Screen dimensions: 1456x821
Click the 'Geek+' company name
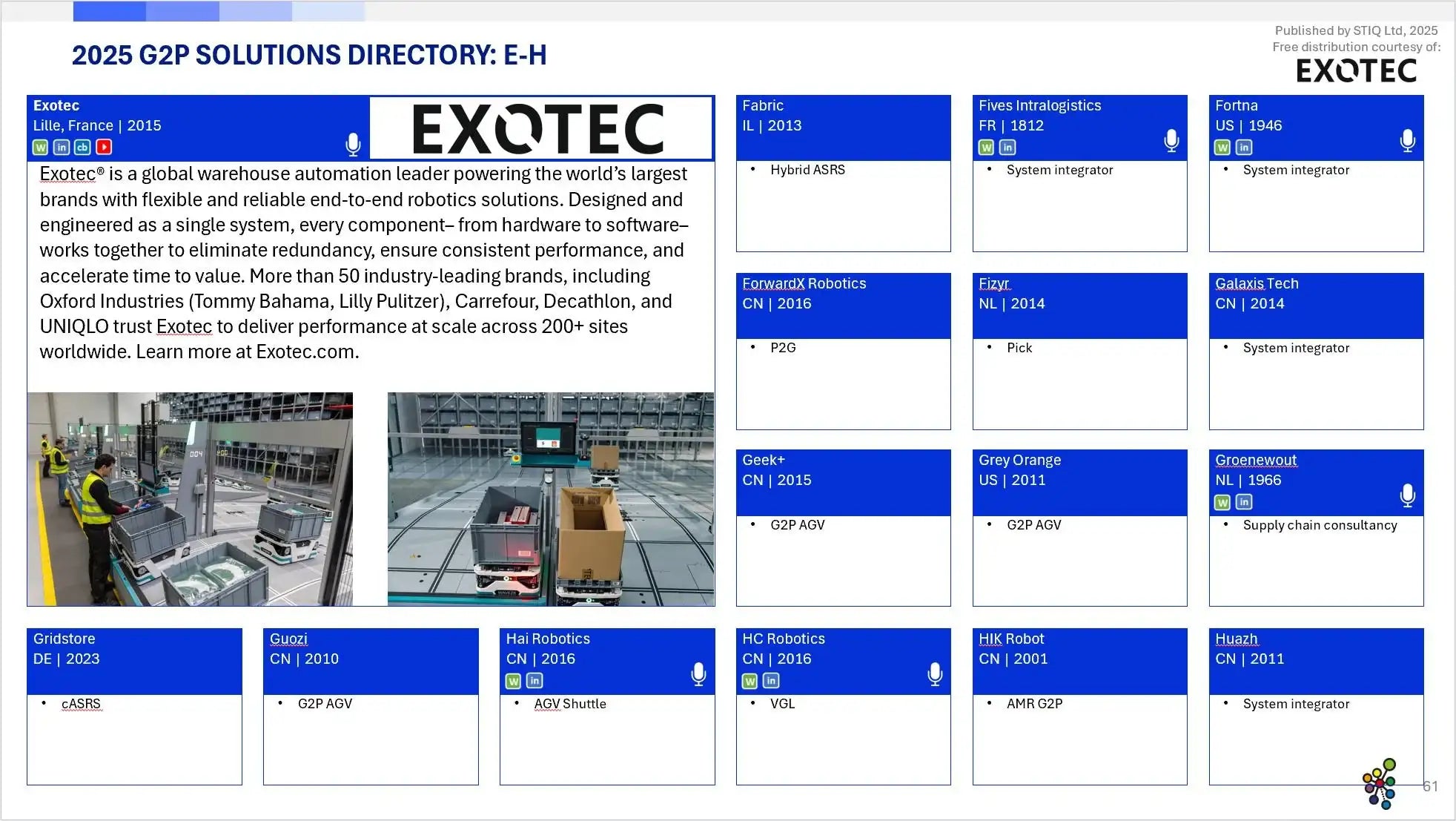[764, 460]
